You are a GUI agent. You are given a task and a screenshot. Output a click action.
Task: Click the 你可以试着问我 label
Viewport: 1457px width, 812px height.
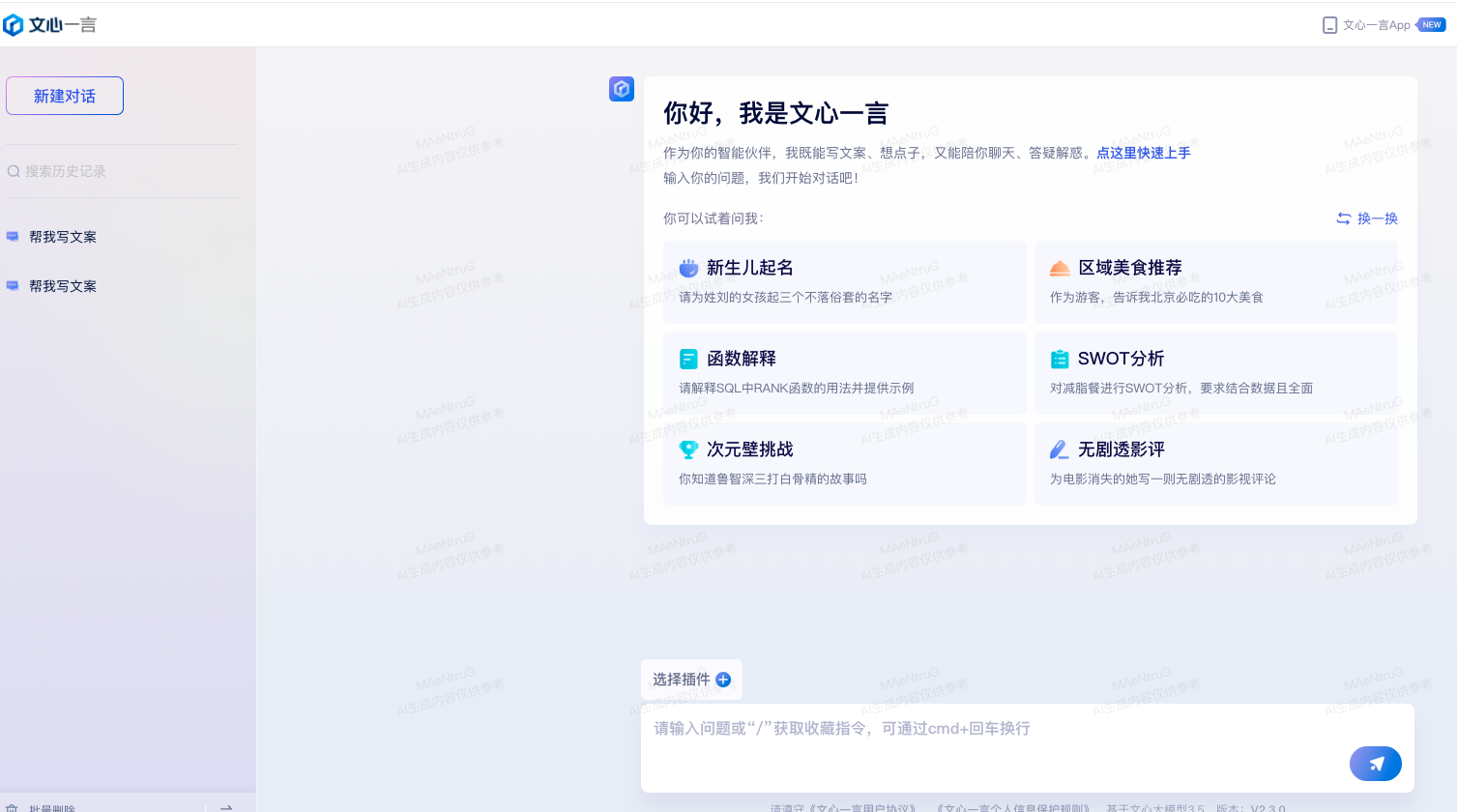pos(714,218)
